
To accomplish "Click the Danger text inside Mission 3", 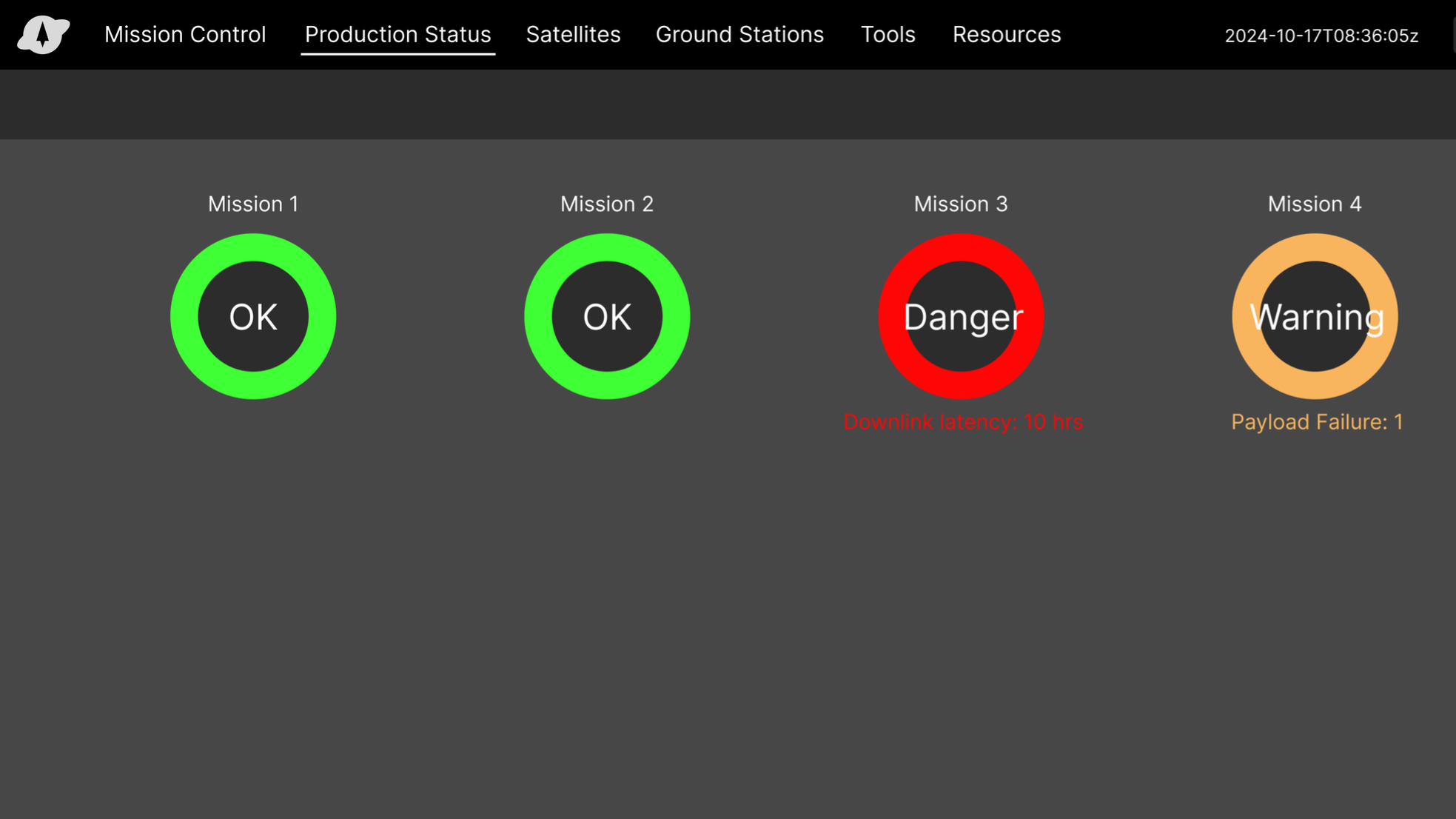I will 962,317.
